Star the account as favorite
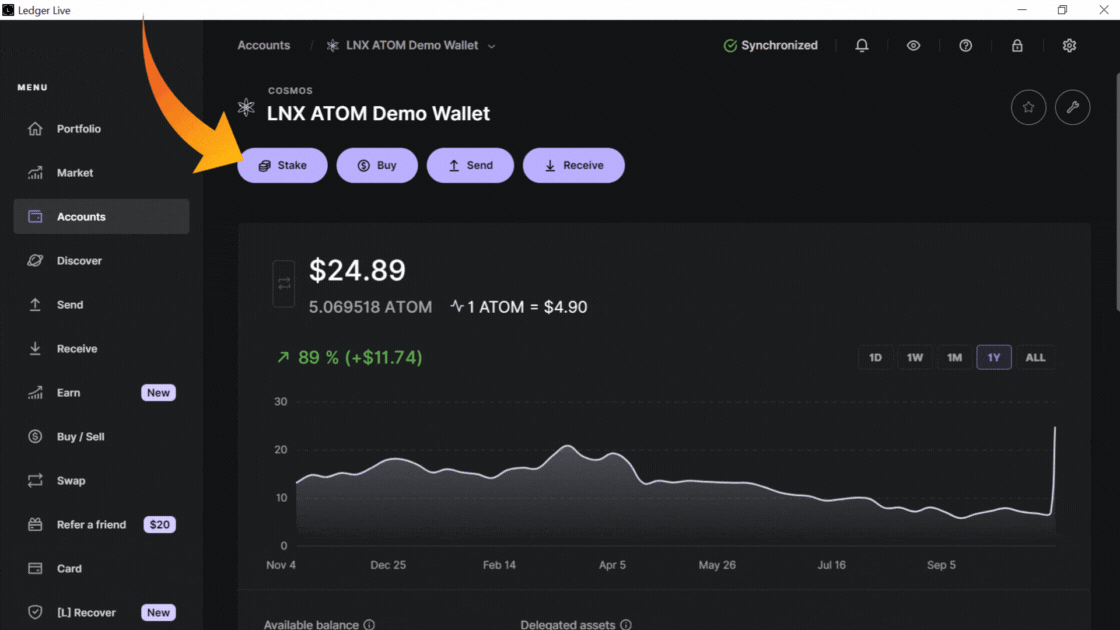Screen dimensions: 1120x630 [x=1028, y=108]
